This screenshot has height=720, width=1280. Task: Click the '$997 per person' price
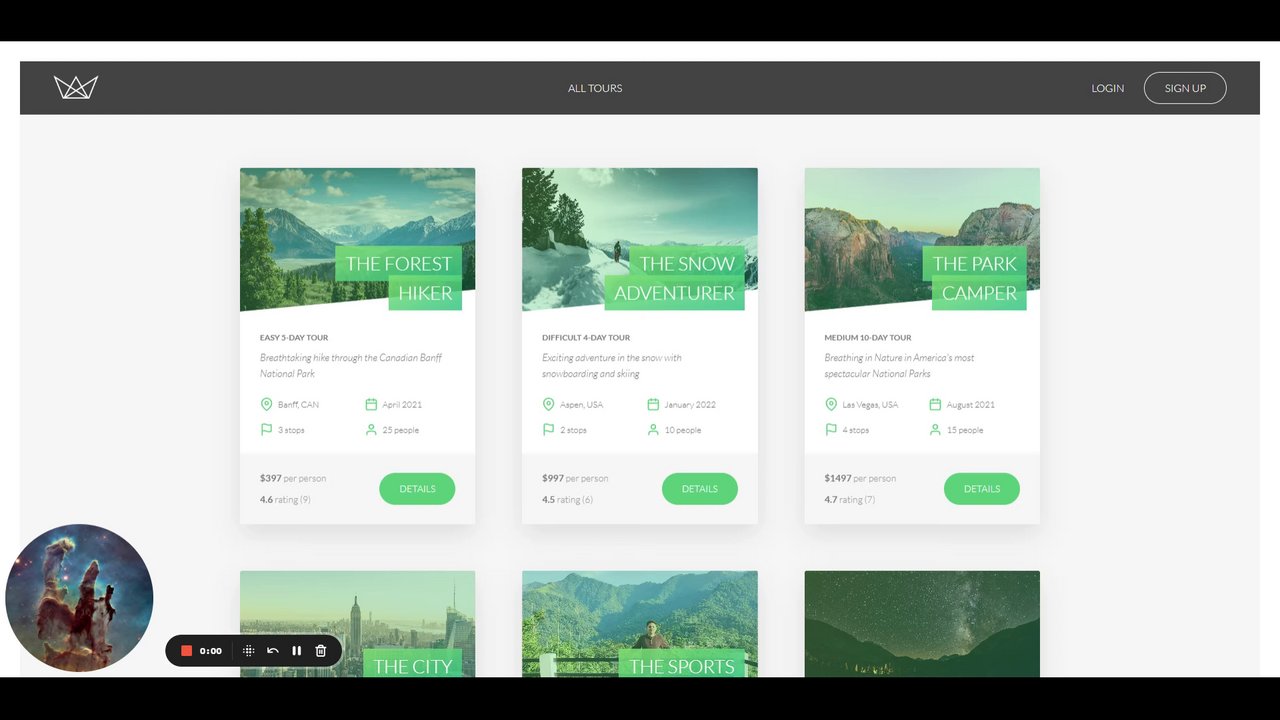(575, 478)
